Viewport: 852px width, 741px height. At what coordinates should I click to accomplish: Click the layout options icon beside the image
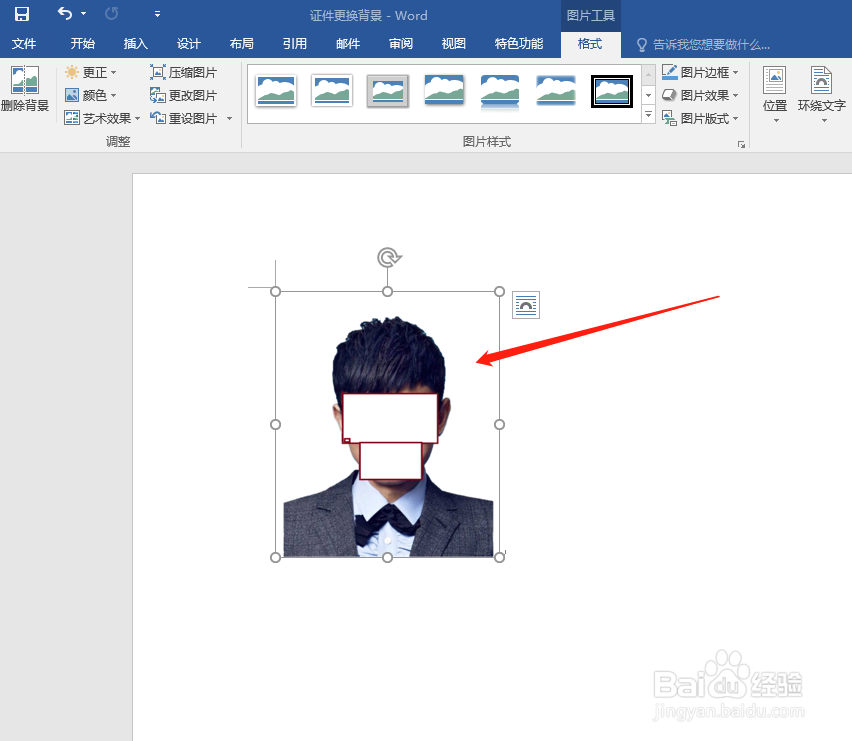coord(526,305)
